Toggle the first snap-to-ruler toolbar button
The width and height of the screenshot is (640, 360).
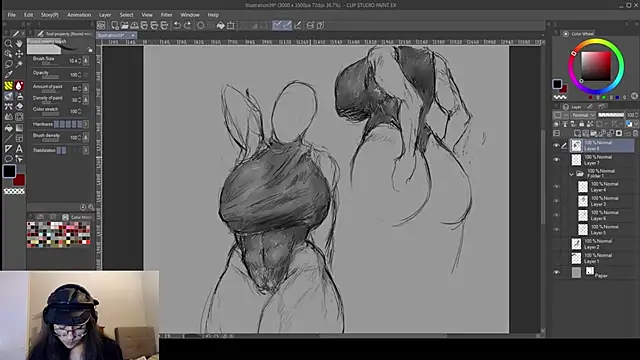[x=277, y=25]
